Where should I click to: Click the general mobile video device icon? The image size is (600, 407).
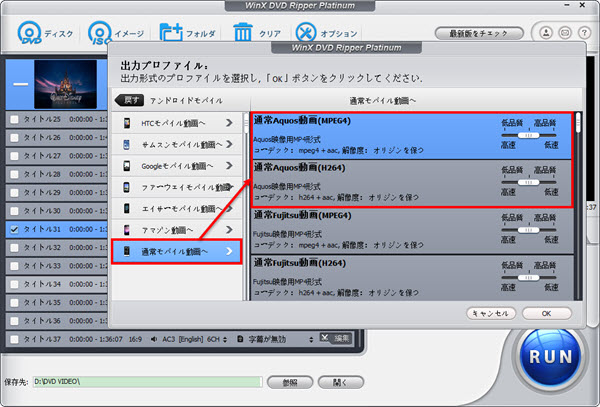(x=127, y=251)
